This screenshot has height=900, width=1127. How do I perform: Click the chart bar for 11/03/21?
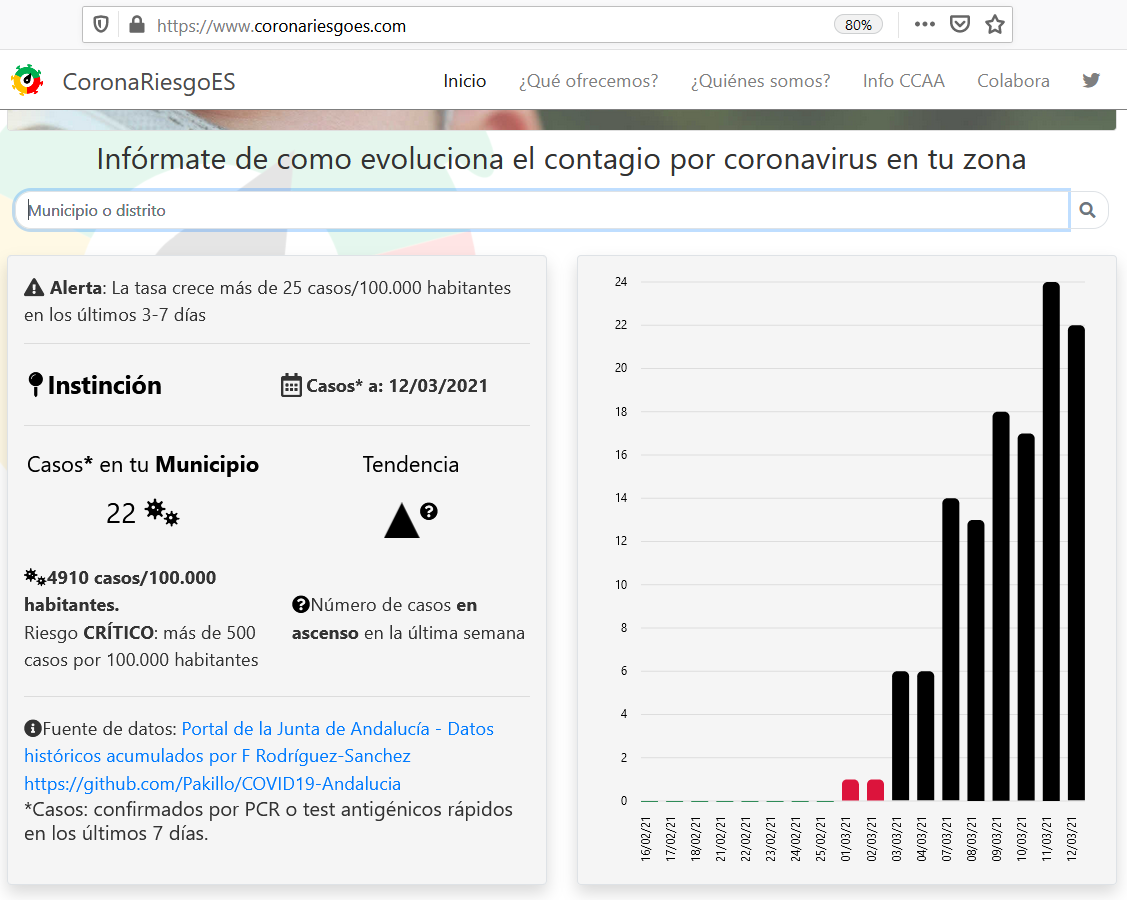(1051, 541)
